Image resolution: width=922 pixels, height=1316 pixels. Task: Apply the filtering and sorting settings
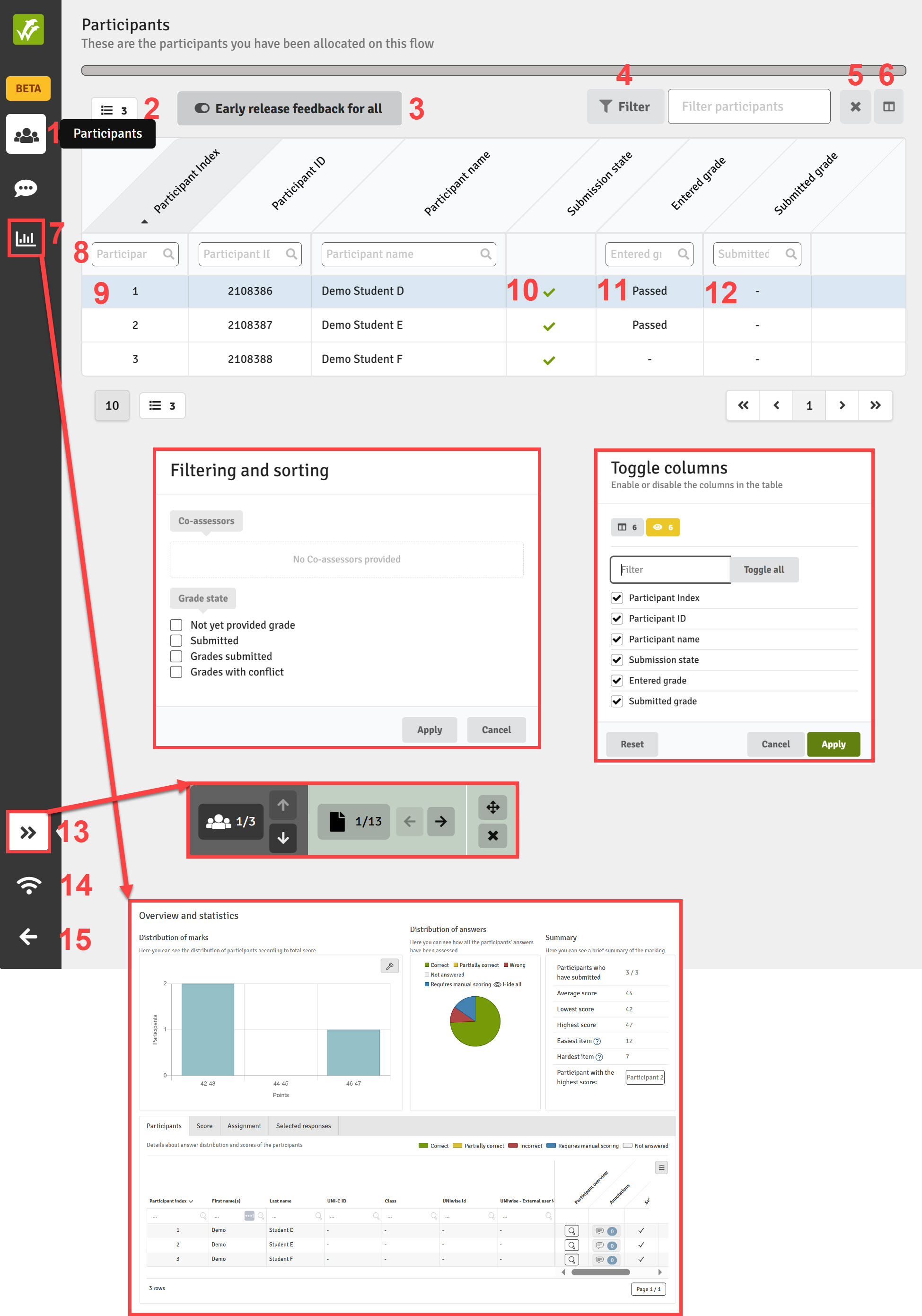click(x=430, y=729)
